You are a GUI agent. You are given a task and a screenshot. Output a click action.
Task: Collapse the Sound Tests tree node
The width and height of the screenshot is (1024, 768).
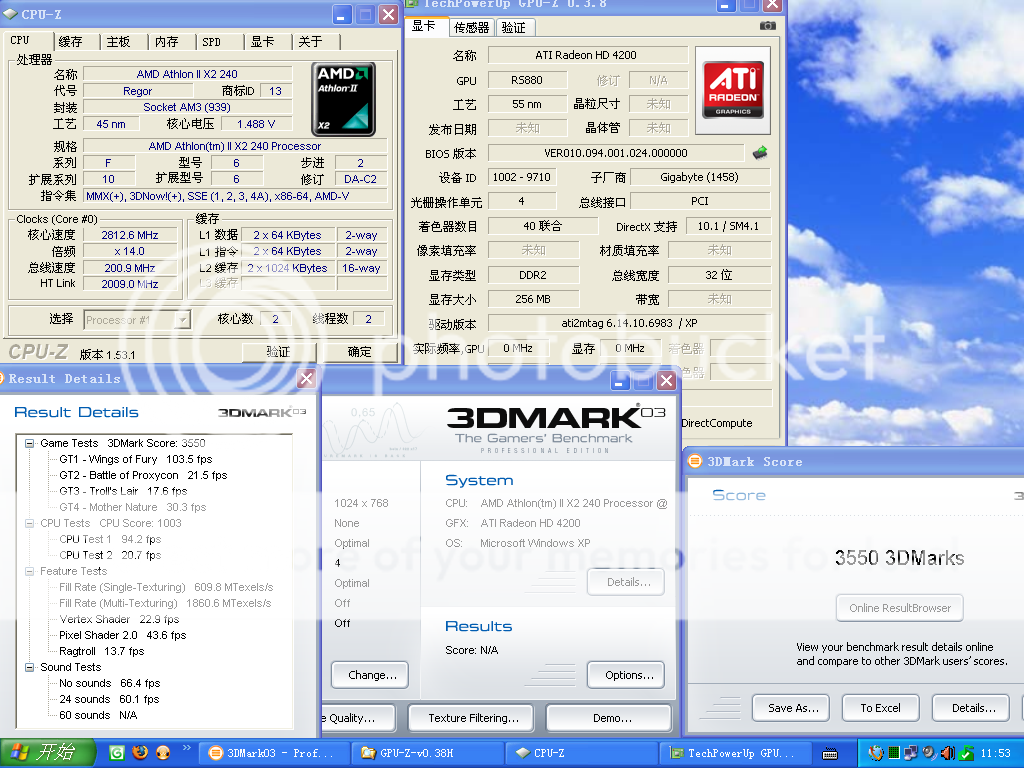click(x=29, y=667)
